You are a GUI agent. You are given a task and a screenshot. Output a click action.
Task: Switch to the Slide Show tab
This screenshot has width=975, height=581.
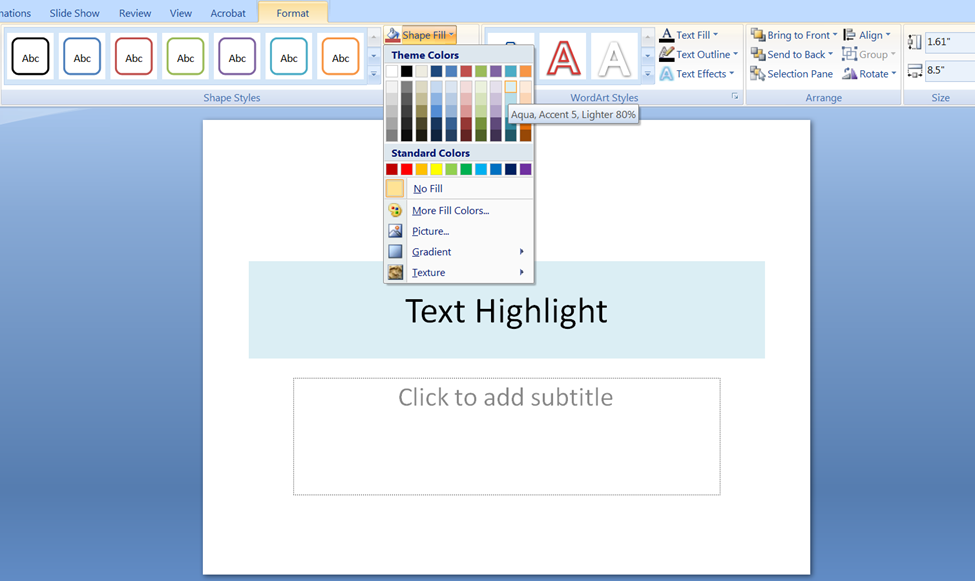[74, 13]
